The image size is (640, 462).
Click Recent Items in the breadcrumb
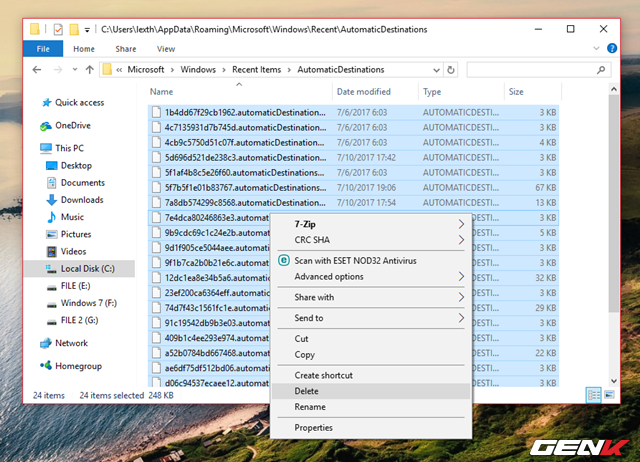[257, 70]
